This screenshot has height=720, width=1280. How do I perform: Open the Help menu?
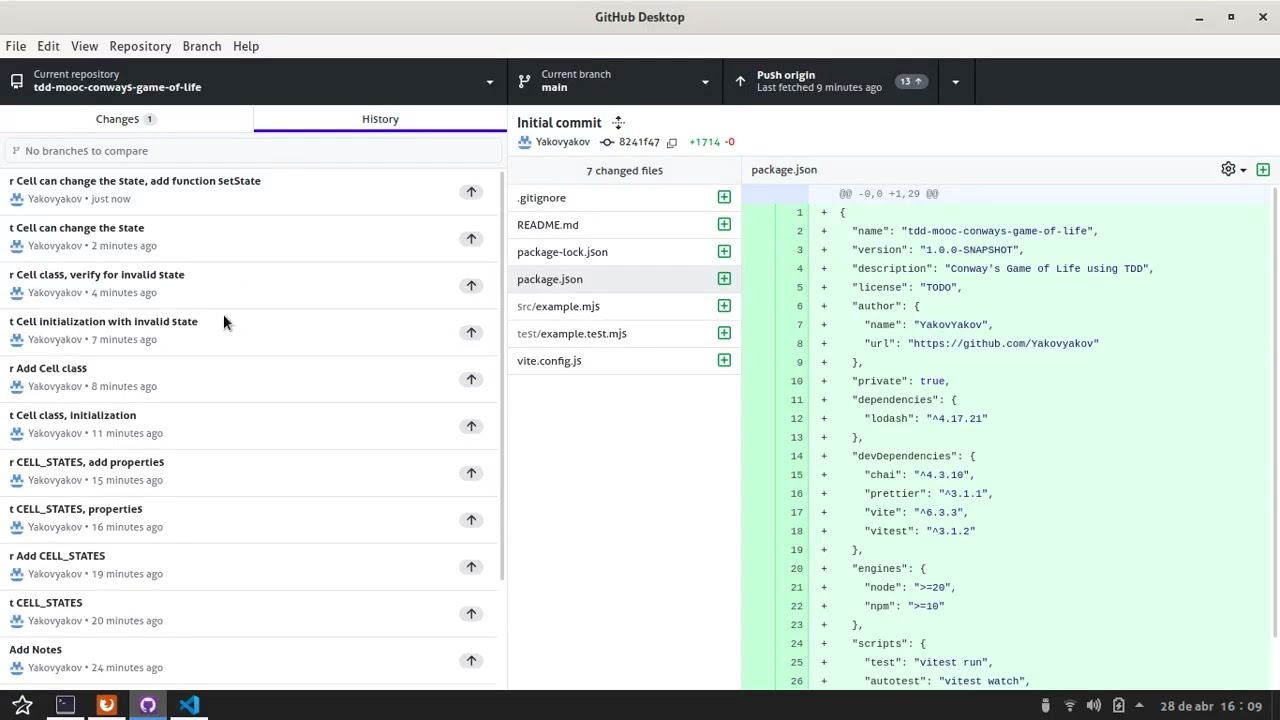(246, 46)
